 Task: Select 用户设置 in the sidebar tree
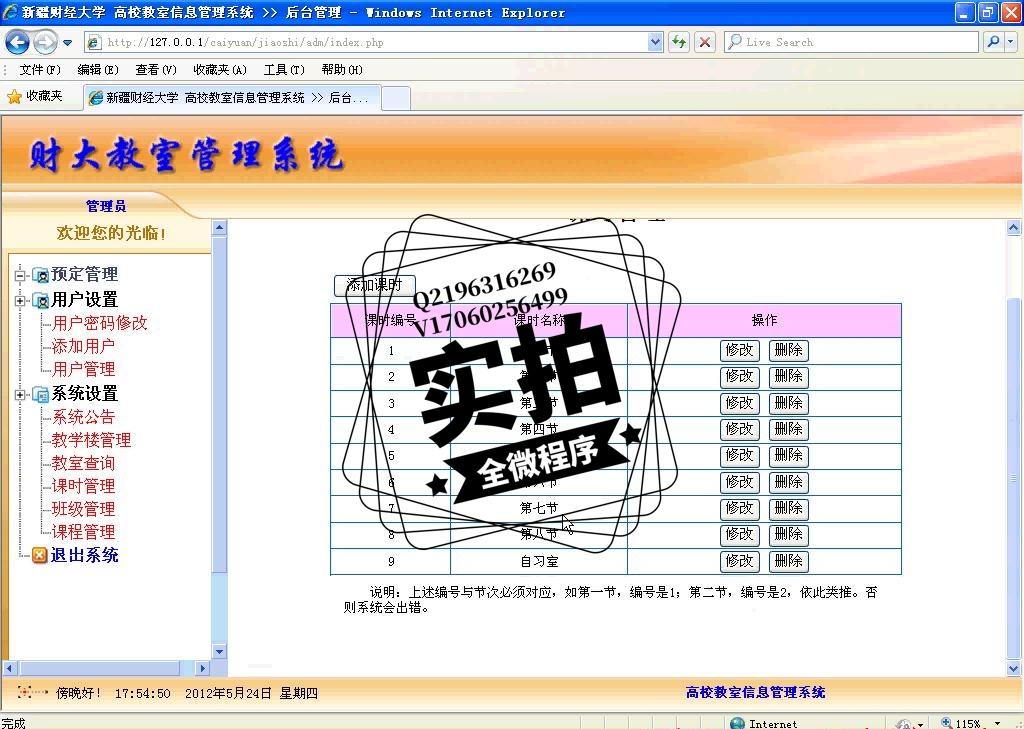[84, 300]
